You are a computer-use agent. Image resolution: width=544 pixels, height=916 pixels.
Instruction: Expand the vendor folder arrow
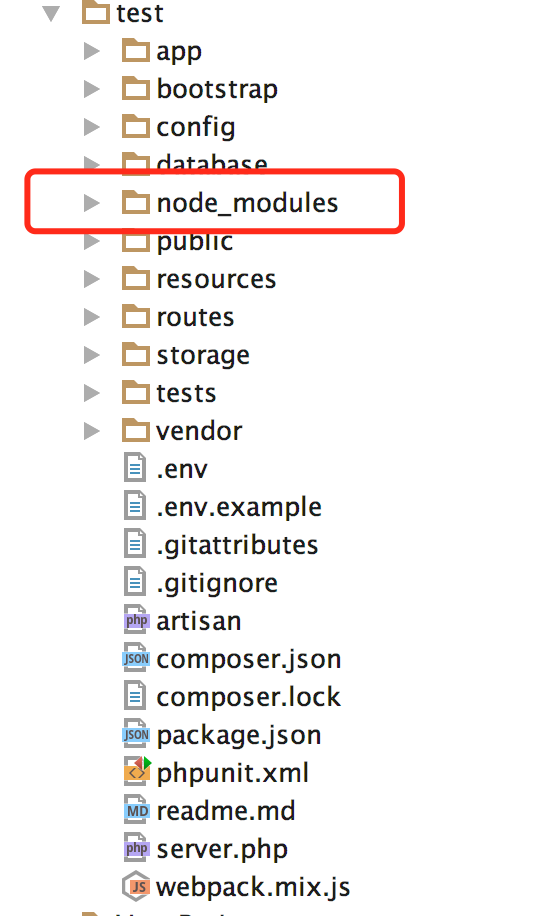(x=91, y=431)
